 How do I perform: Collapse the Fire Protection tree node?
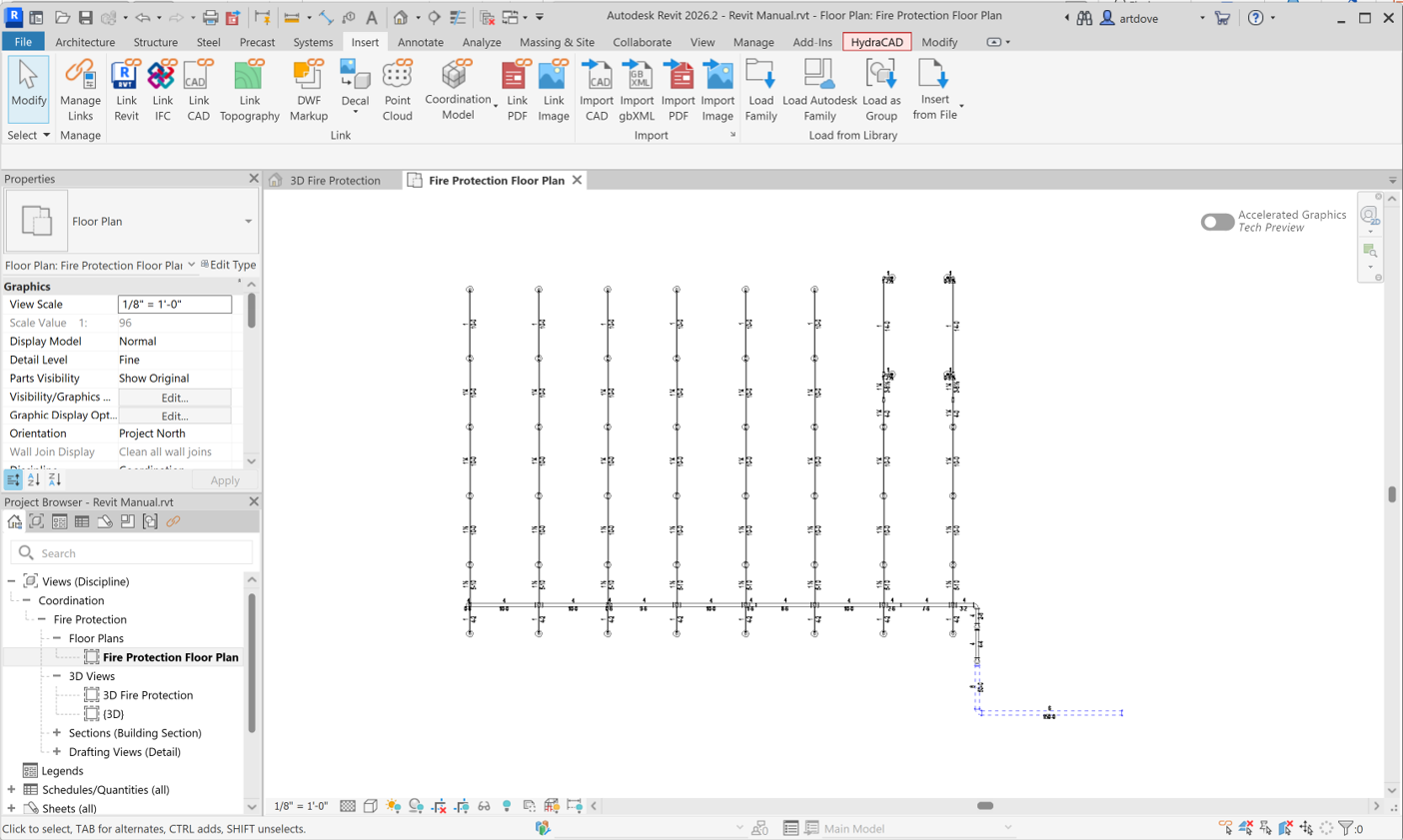[42, 619]
